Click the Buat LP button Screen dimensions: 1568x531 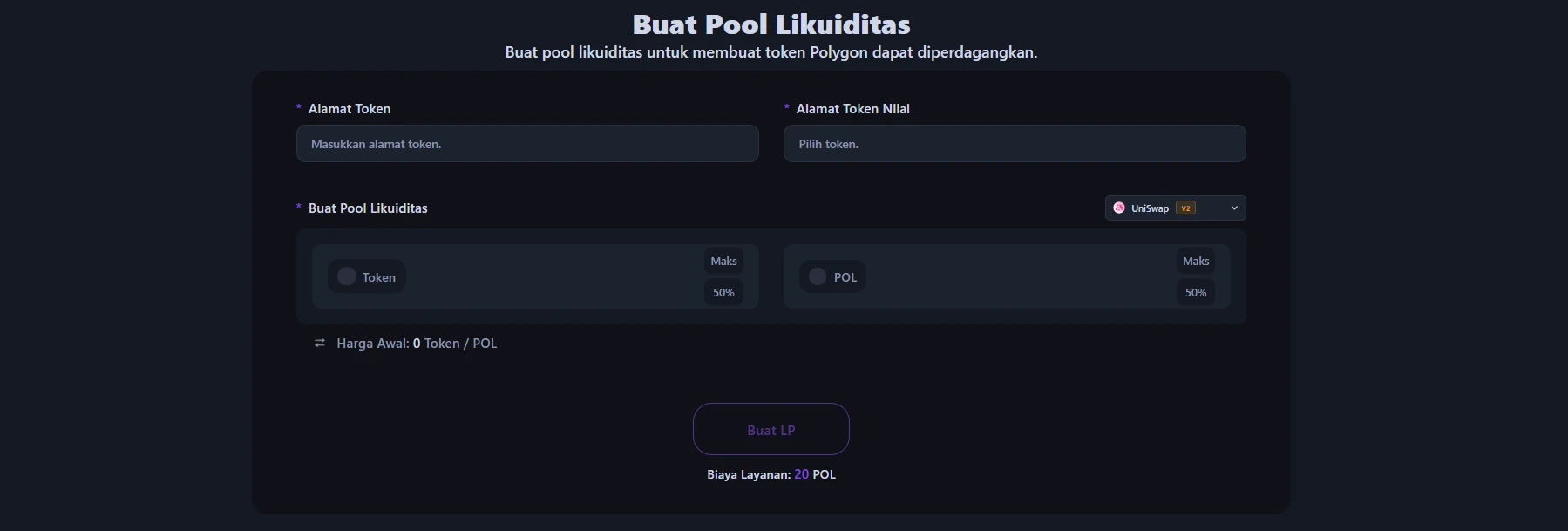(x=771, y=429)
